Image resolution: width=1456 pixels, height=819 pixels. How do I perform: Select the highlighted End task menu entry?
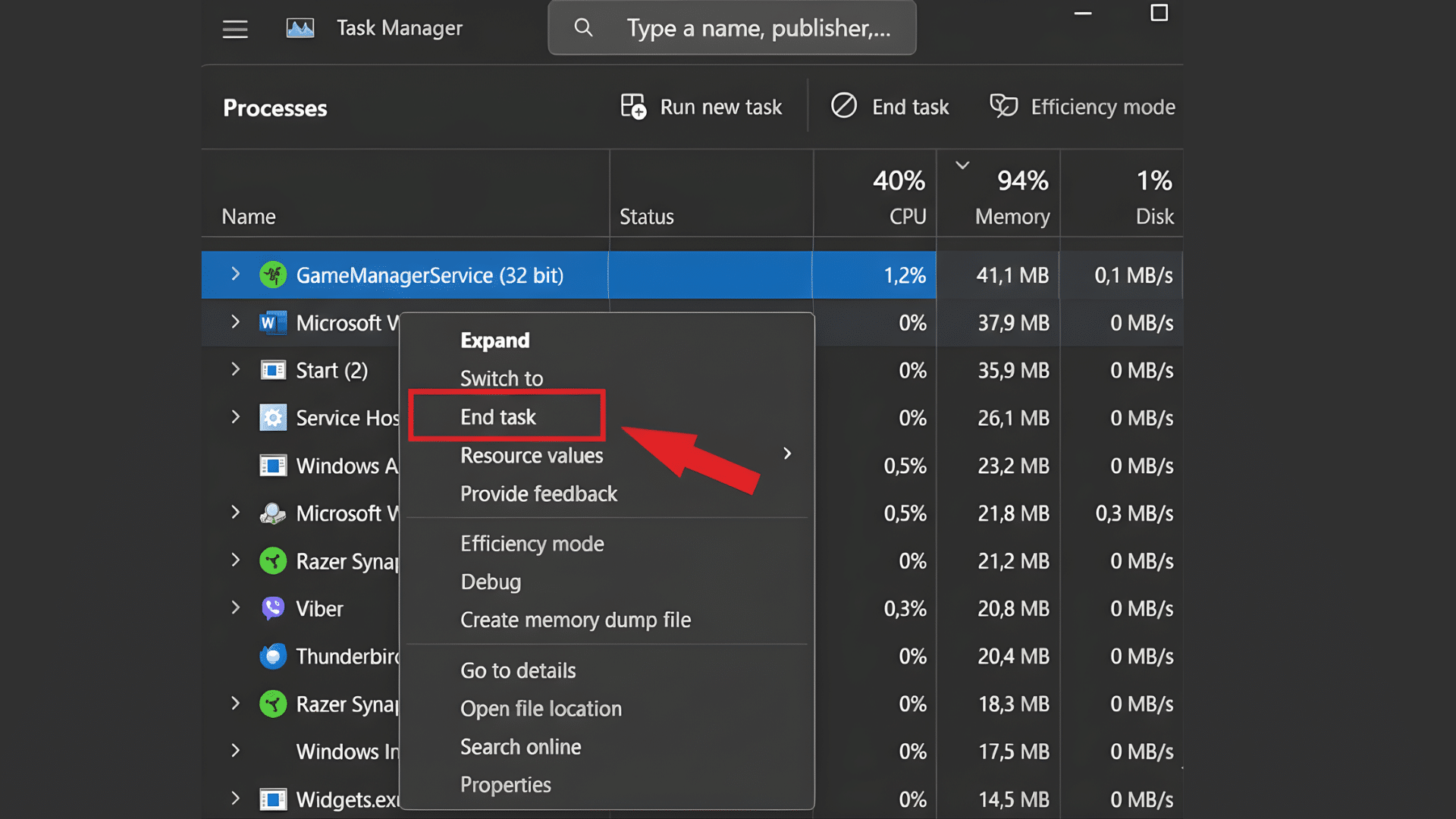497,416
